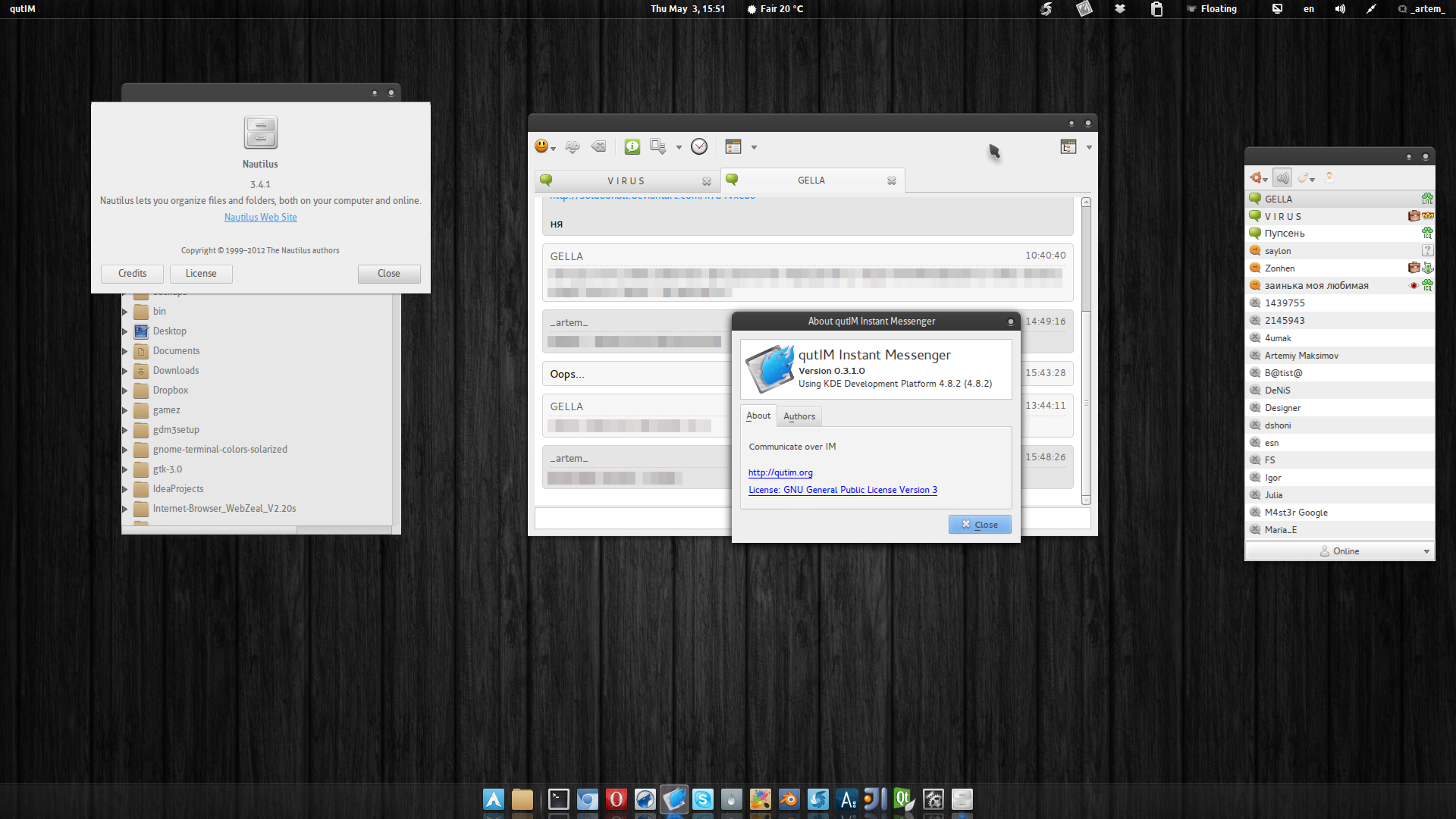Open the contact list main menu icon
The width and height of the screenshot is (1456, 819).
coord(1258,177)
